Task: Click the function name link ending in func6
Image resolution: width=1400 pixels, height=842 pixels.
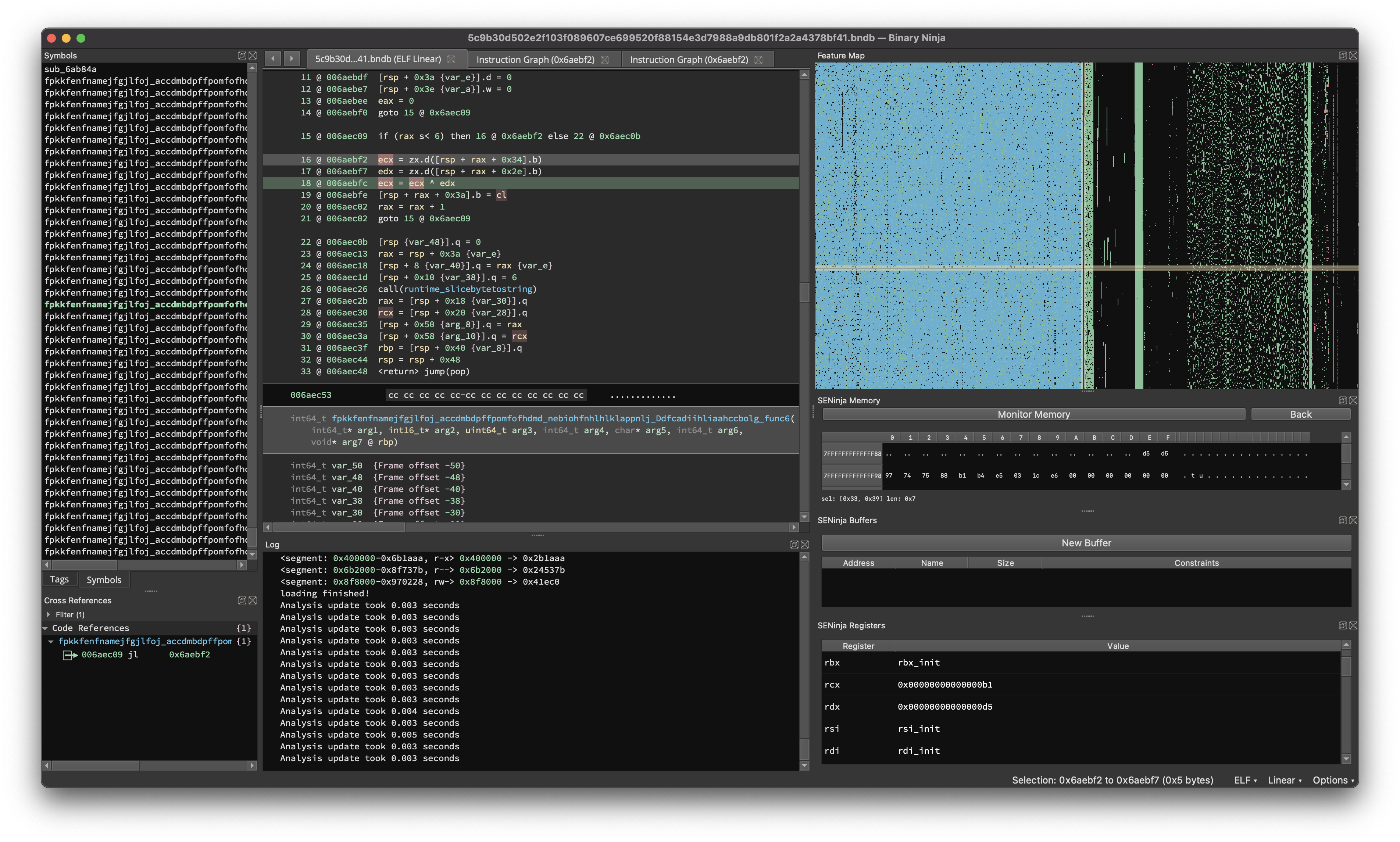Action: coord(560,419)
